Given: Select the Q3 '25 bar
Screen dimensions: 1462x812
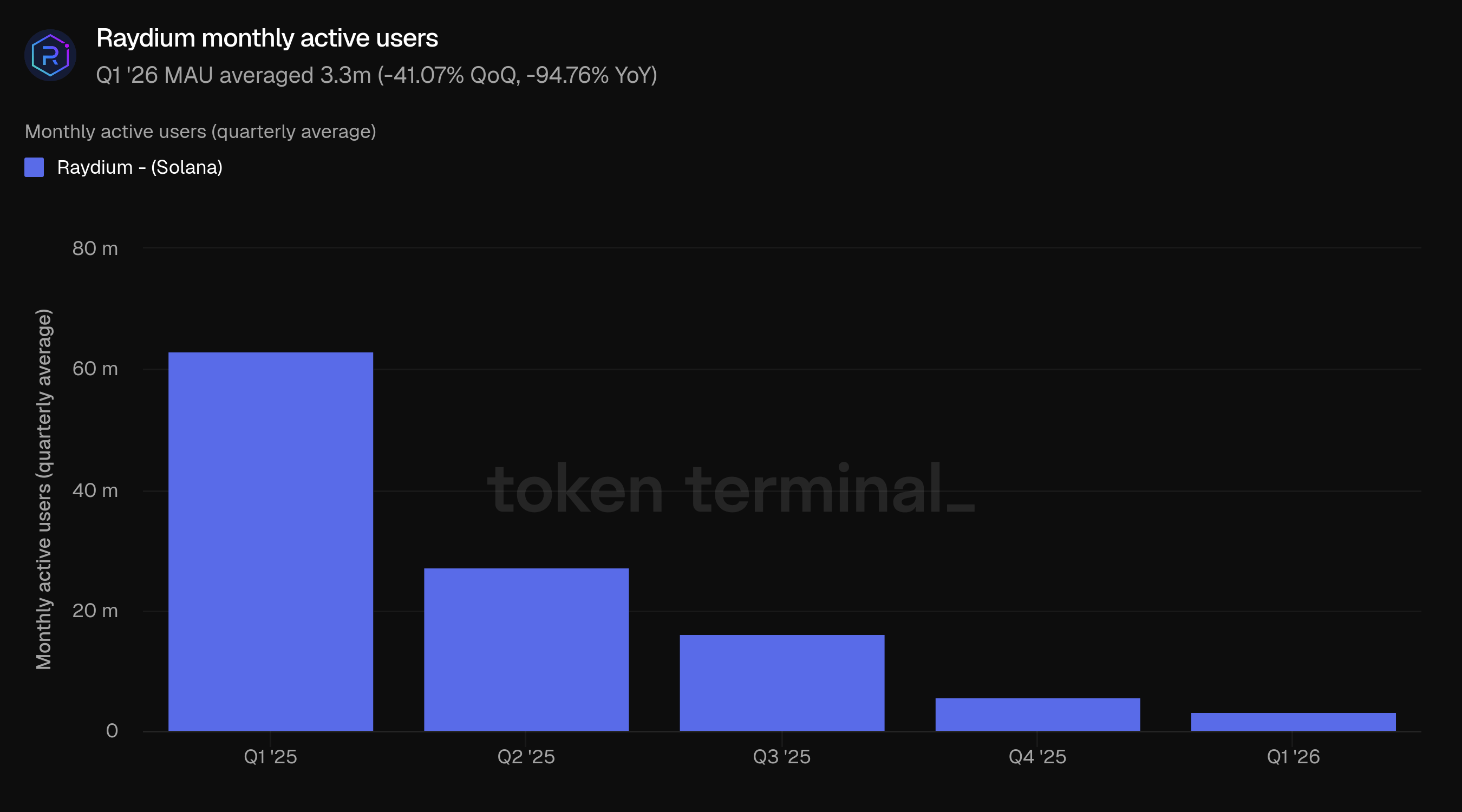Looking at the screenshot, I should pyautogui.click(x=782, y=683).
